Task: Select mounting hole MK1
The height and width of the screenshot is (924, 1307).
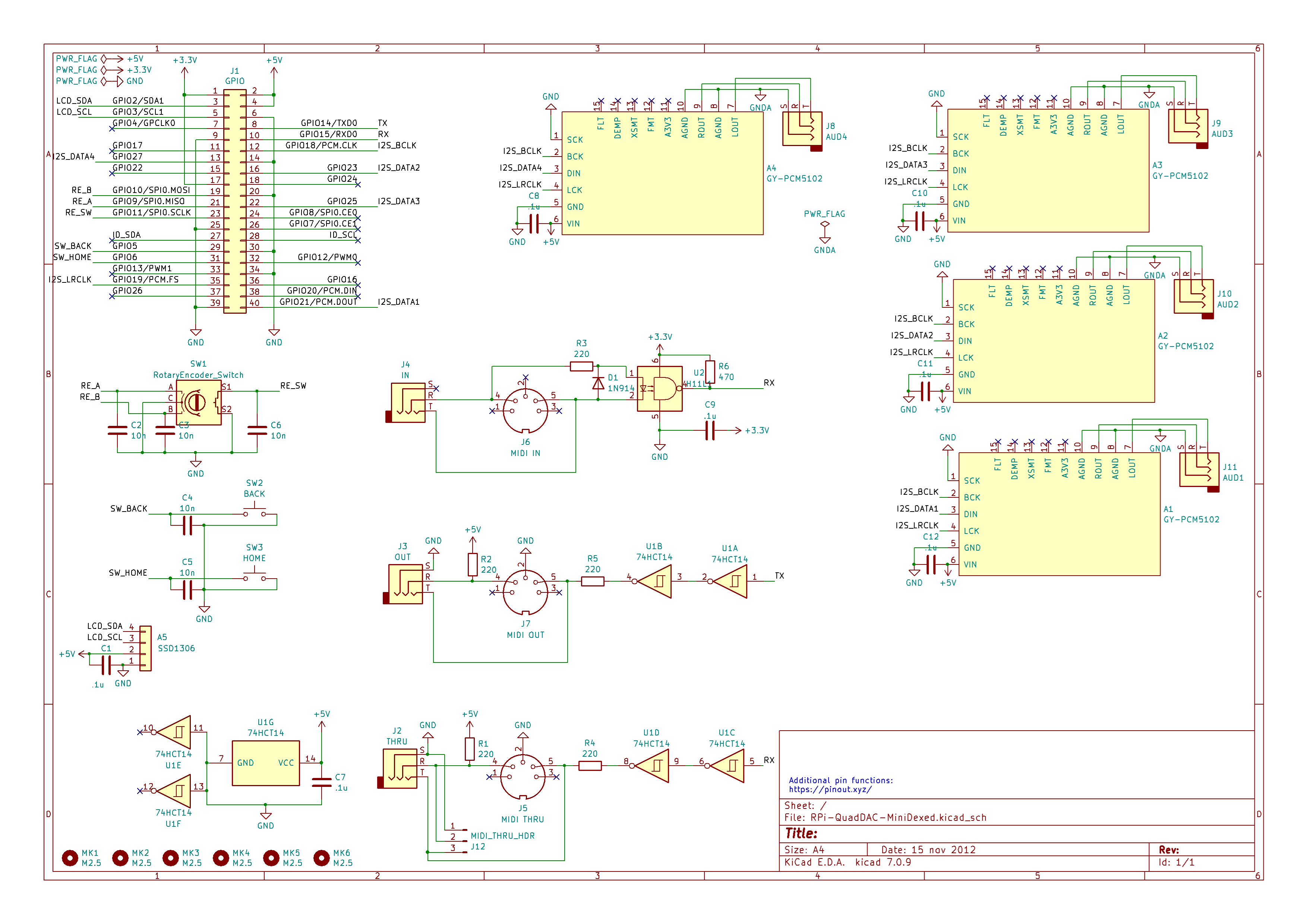Action: click(x=70, y=858)
